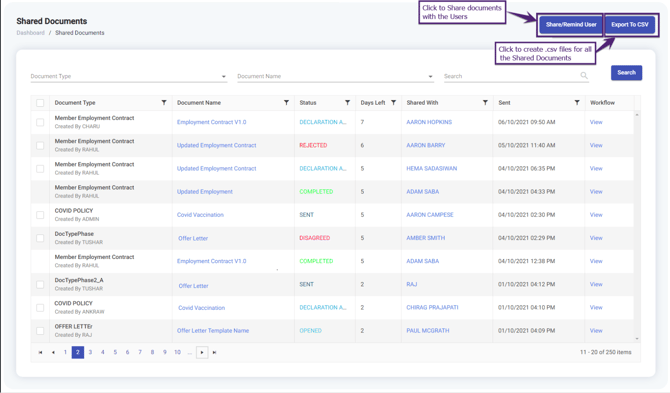The width and height of the screenshot is (670, 393).
Task: View workflow for AMBER SMITH row
Action: 596,238
